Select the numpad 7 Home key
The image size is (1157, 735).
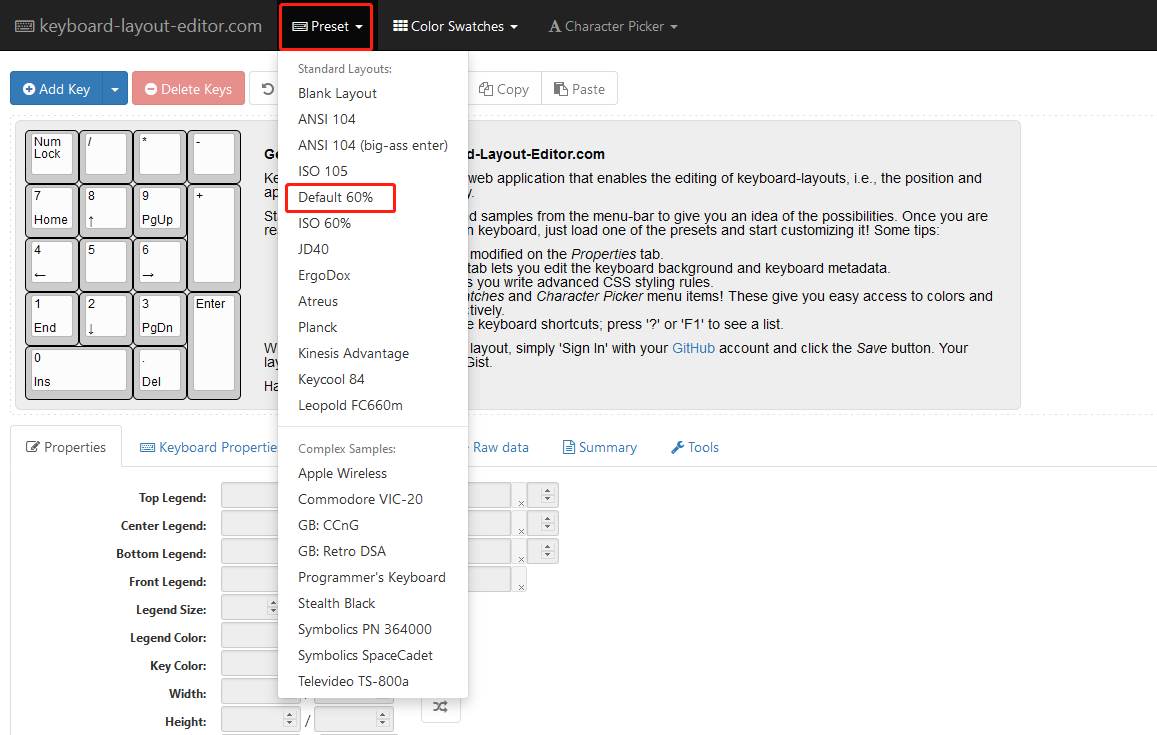pos(52,210)
